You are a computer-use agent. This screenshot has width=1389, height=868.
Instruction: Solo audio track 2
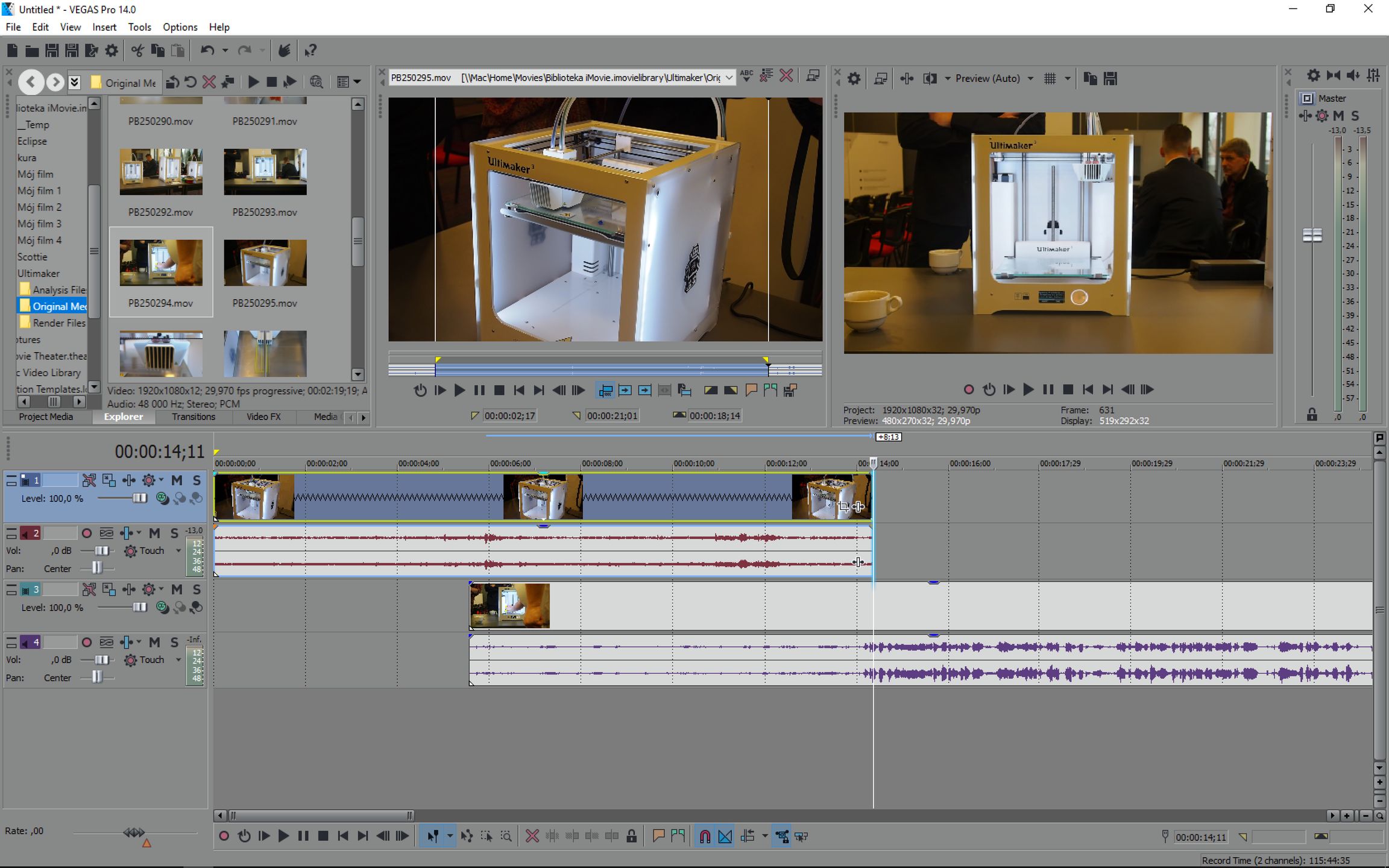tap(174, 533)
